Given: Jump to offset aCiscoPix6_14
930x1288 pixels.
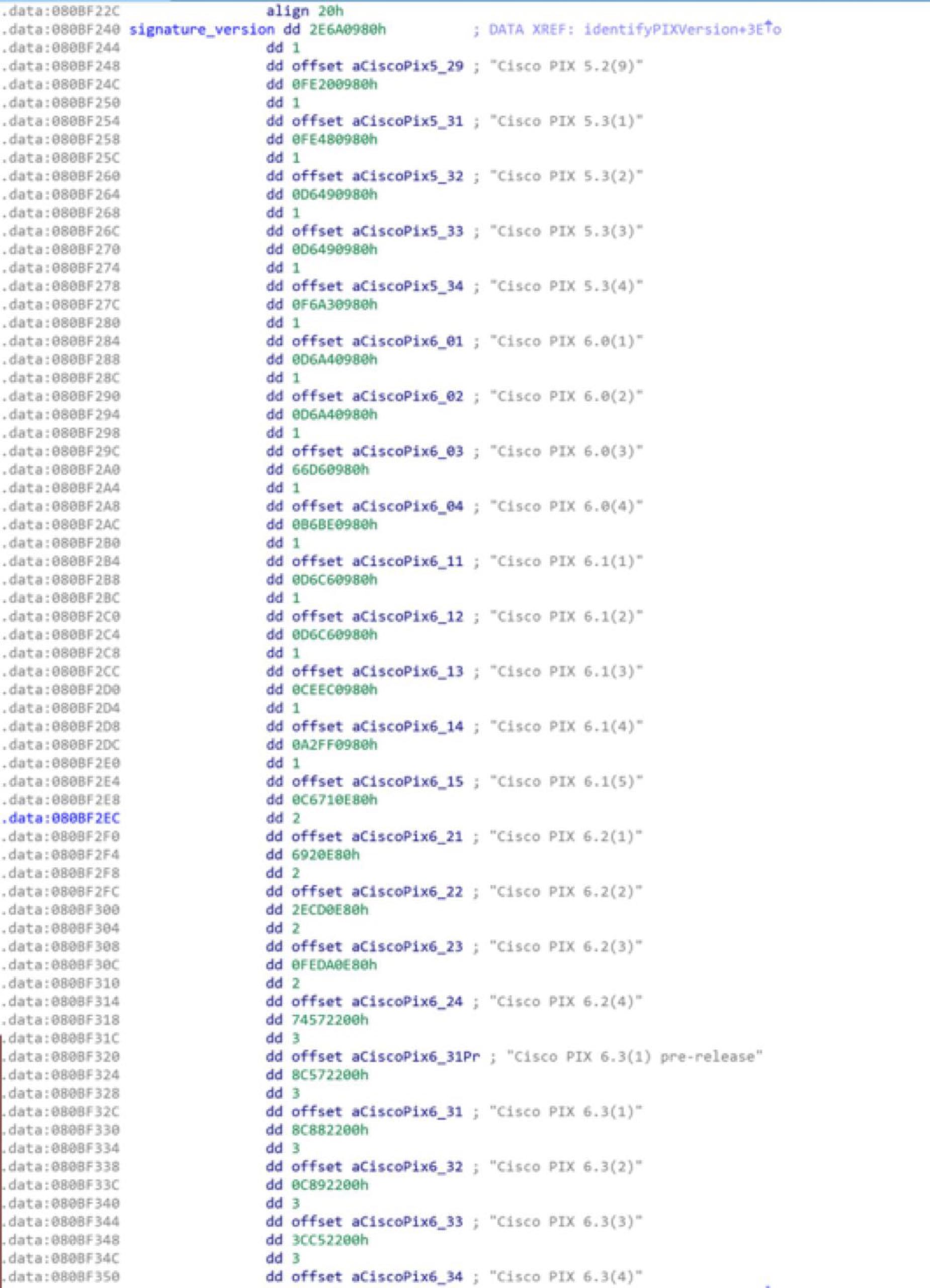Looking at the screenshot, I should click(407, 727).
